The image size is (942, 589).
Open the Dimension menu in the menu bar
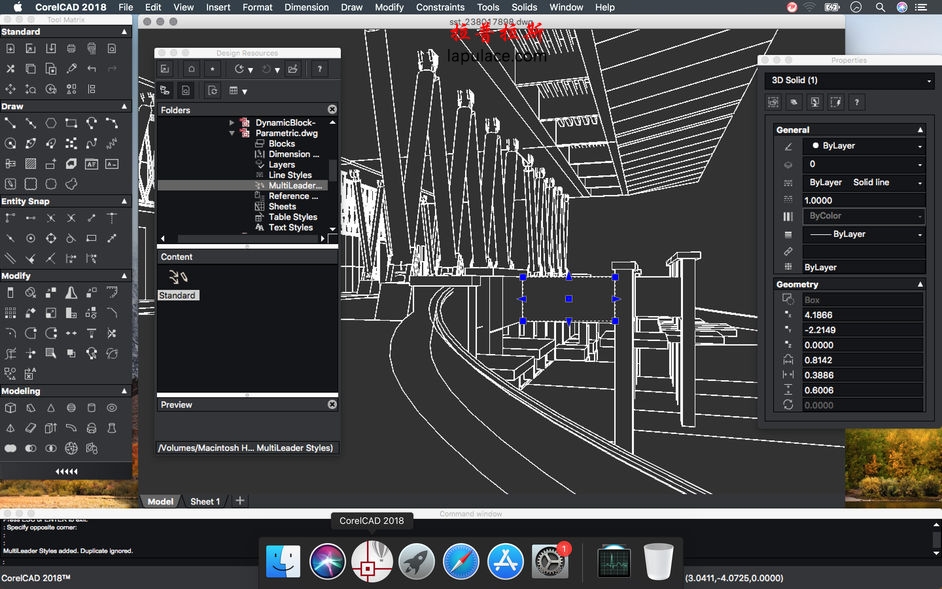coord(306,7)
